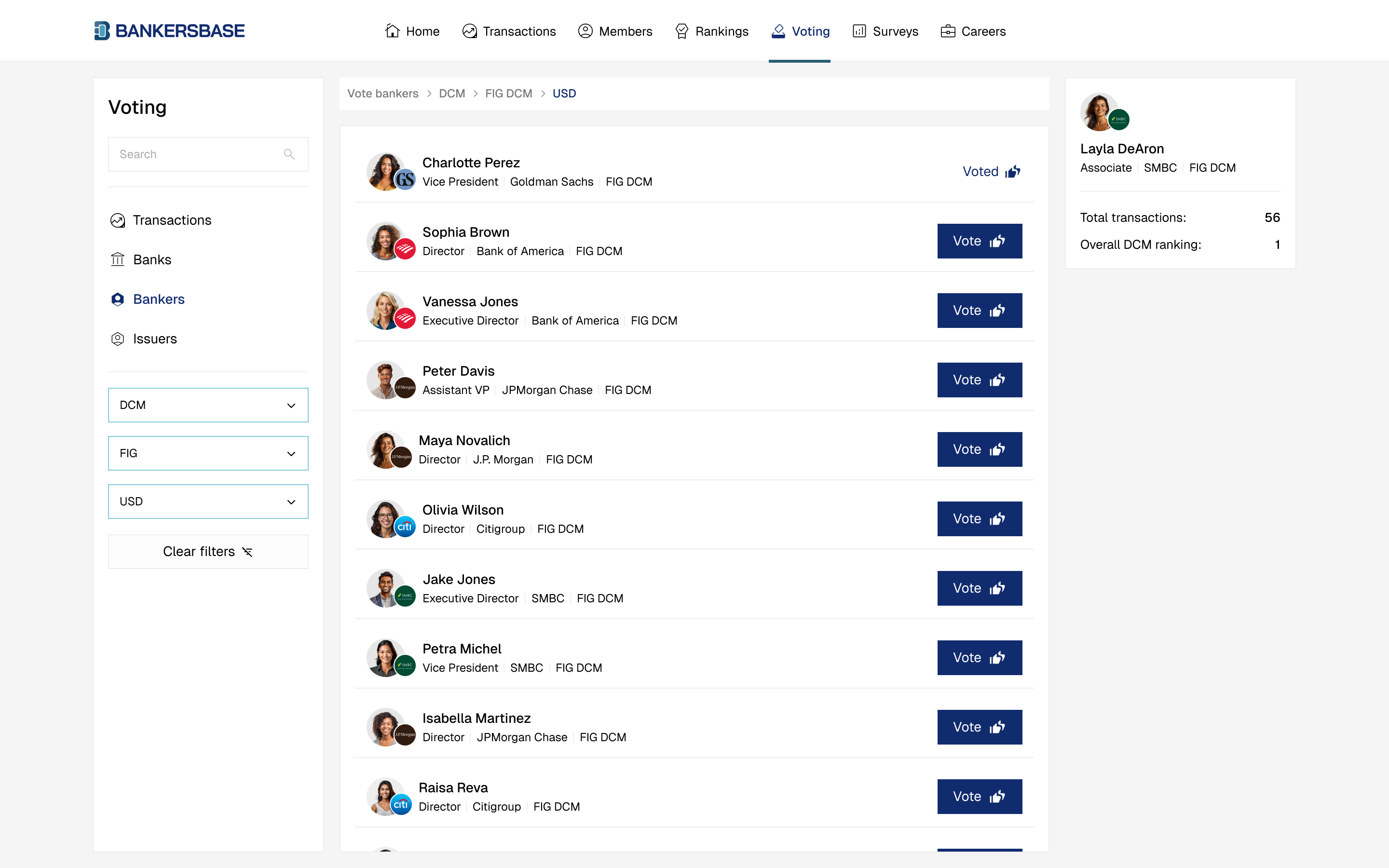Open Maya Novalich's avatar
This screenshot has width=1389, height=868.
tap(386, 449)
